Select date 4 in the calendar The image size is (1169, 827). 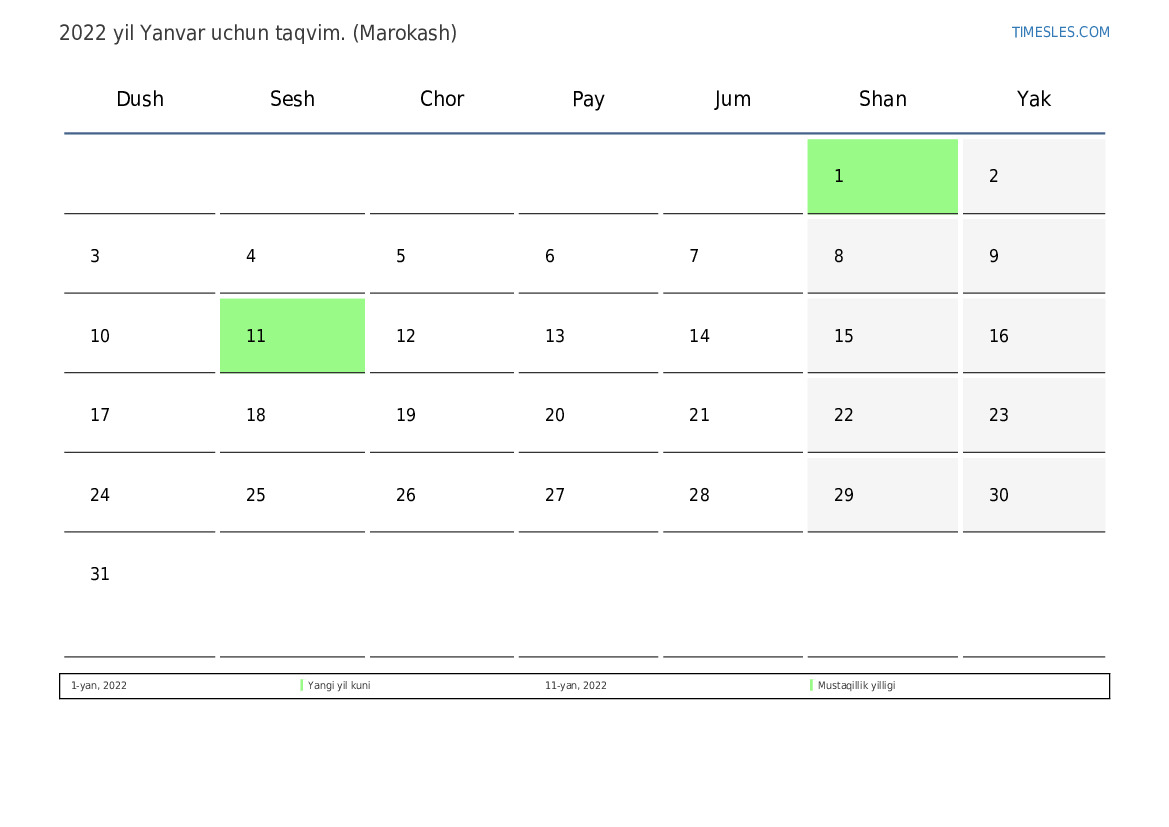pyautogui.click(x=292, y=256)
